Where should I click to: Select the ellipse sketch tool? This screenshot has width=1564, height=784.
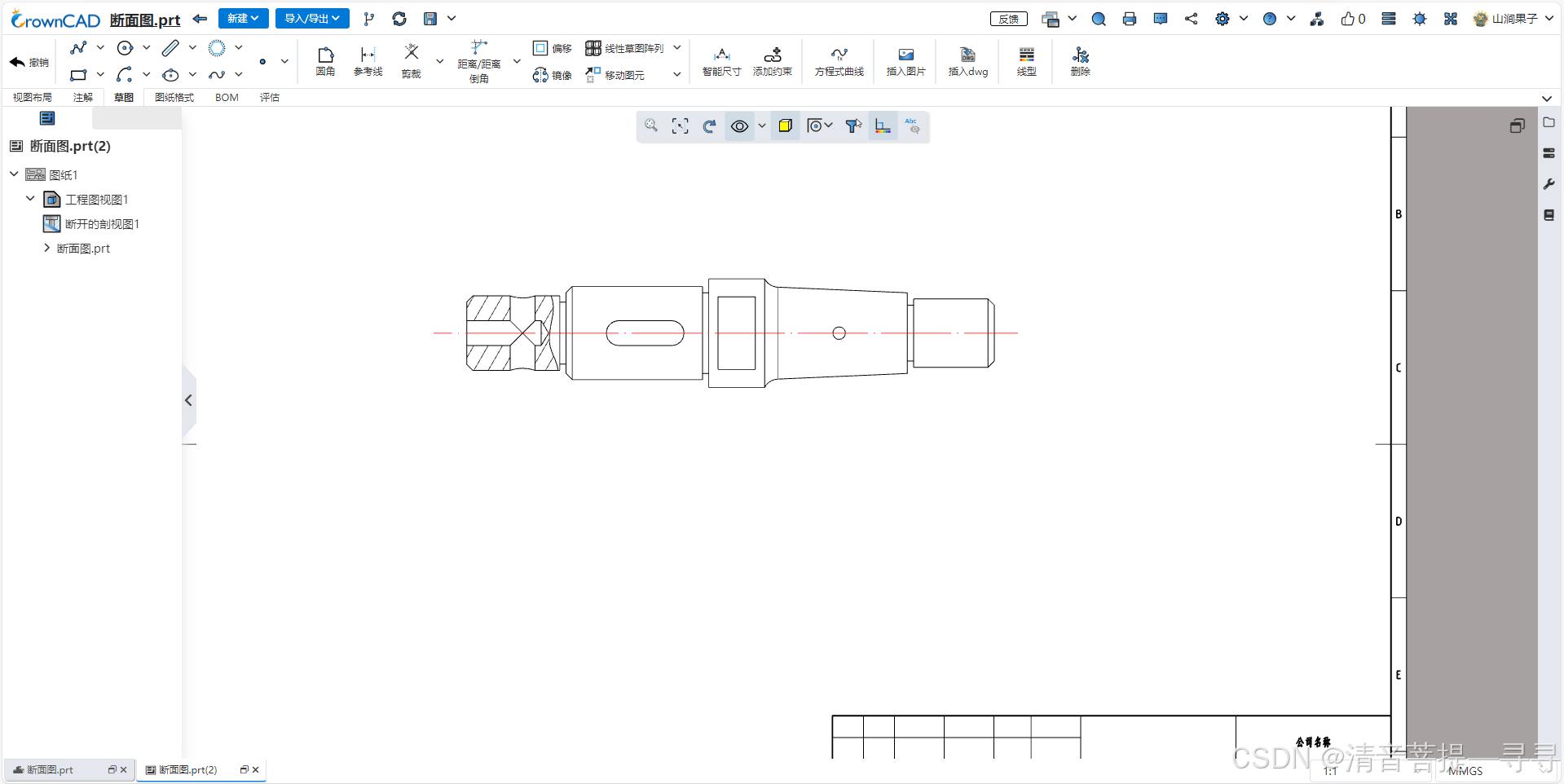170,75
